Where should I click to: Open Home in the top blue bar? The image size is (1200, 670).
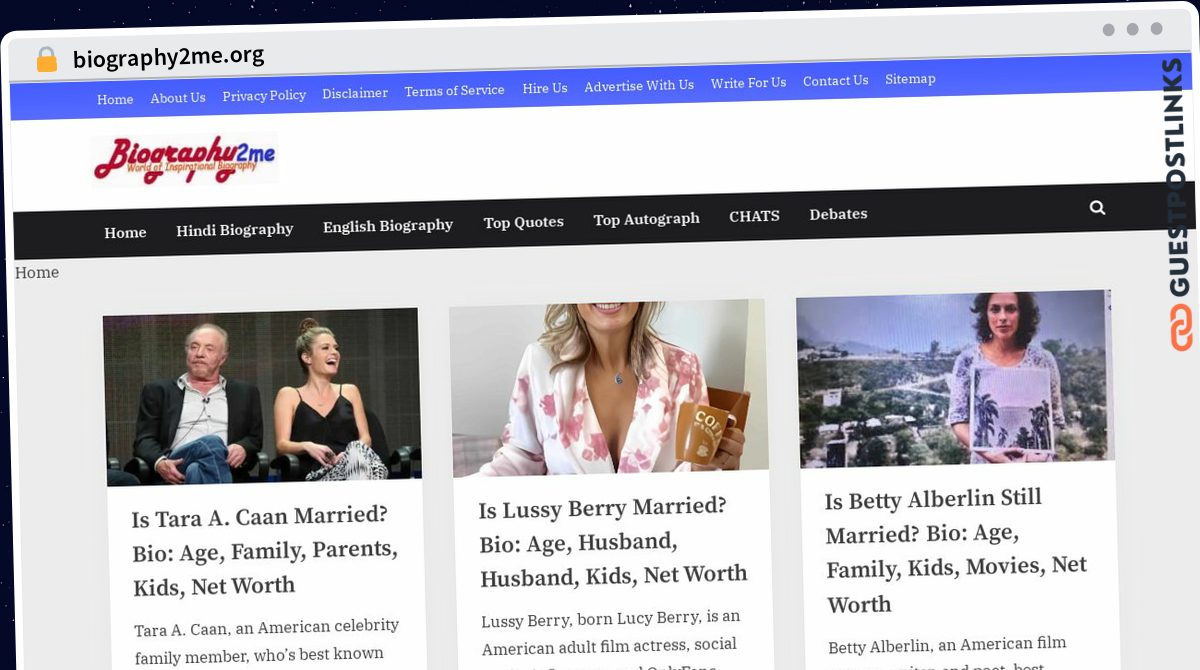(x=115, y=99)
